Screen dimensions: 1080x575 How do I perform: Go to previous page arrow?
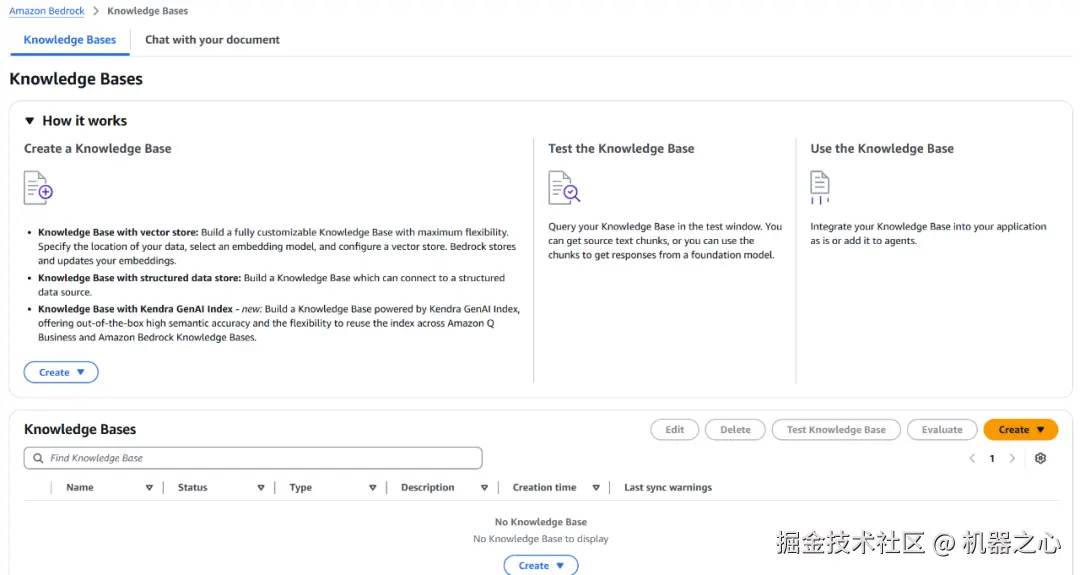pos(972,458)
